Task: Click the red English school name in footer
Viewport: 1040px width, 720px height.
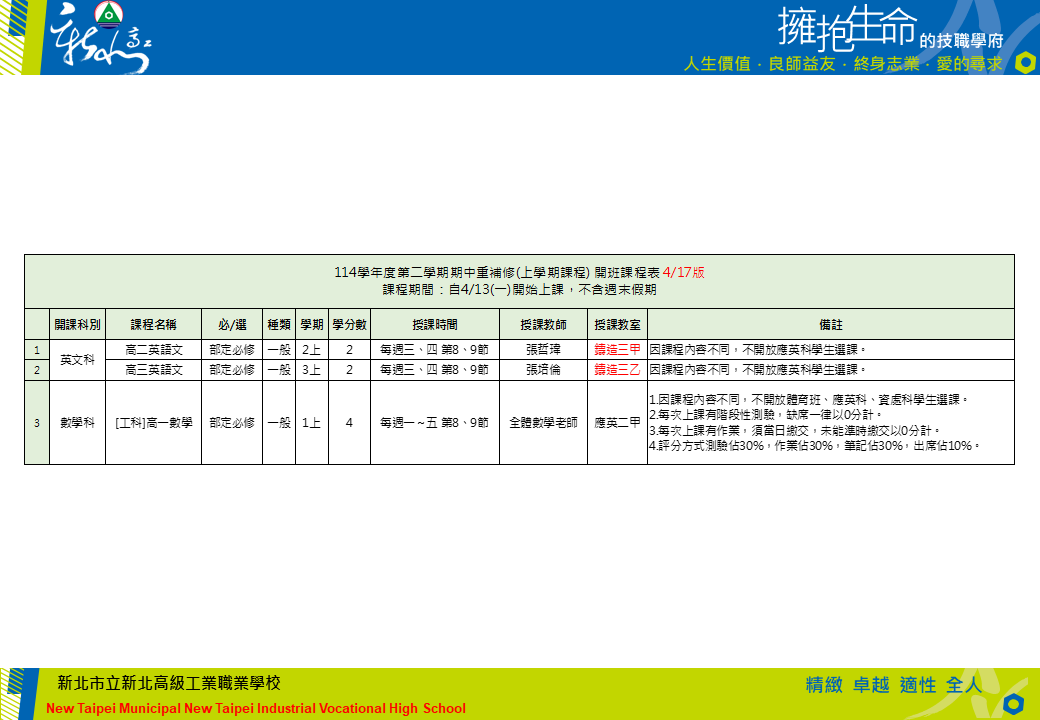Action: pyautogui.click(x=256, y=708)
